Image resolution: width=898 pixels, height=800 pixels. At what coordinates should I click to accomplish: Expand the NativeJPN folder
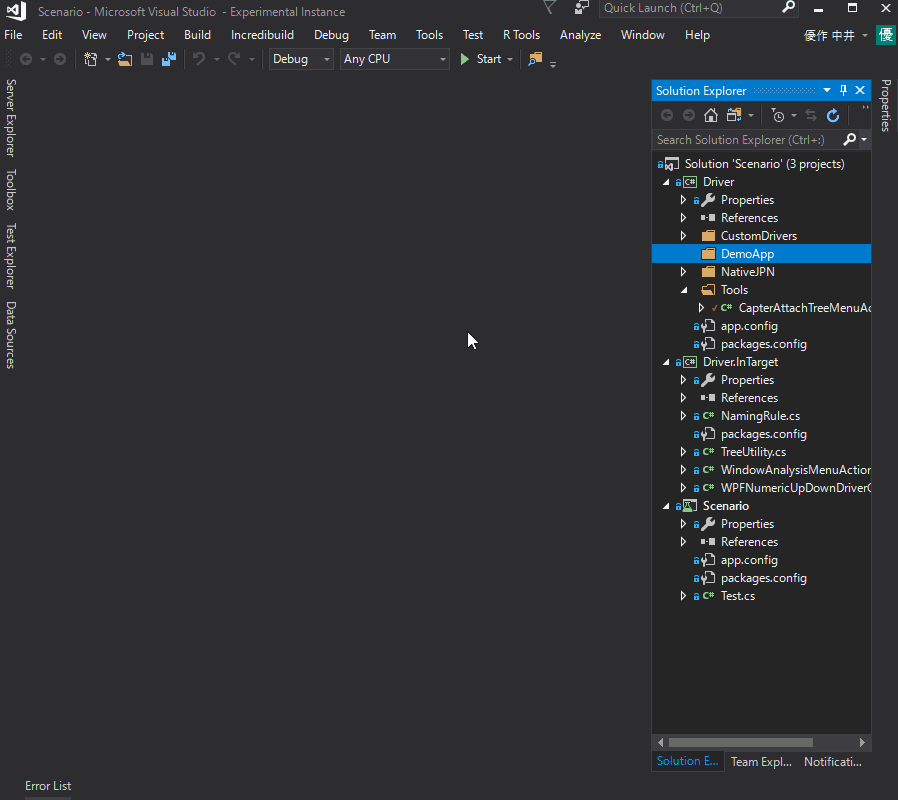pyautogui.click(x=683, y=272)
